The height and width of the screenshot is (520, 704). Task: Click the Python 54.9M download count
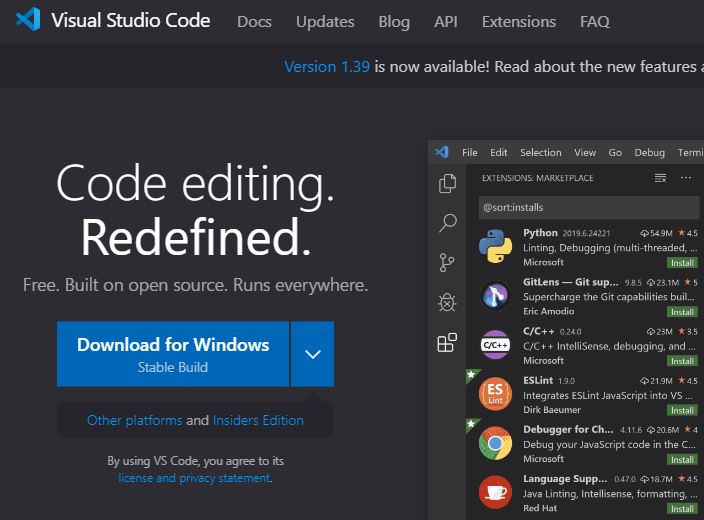click(656, 233)
